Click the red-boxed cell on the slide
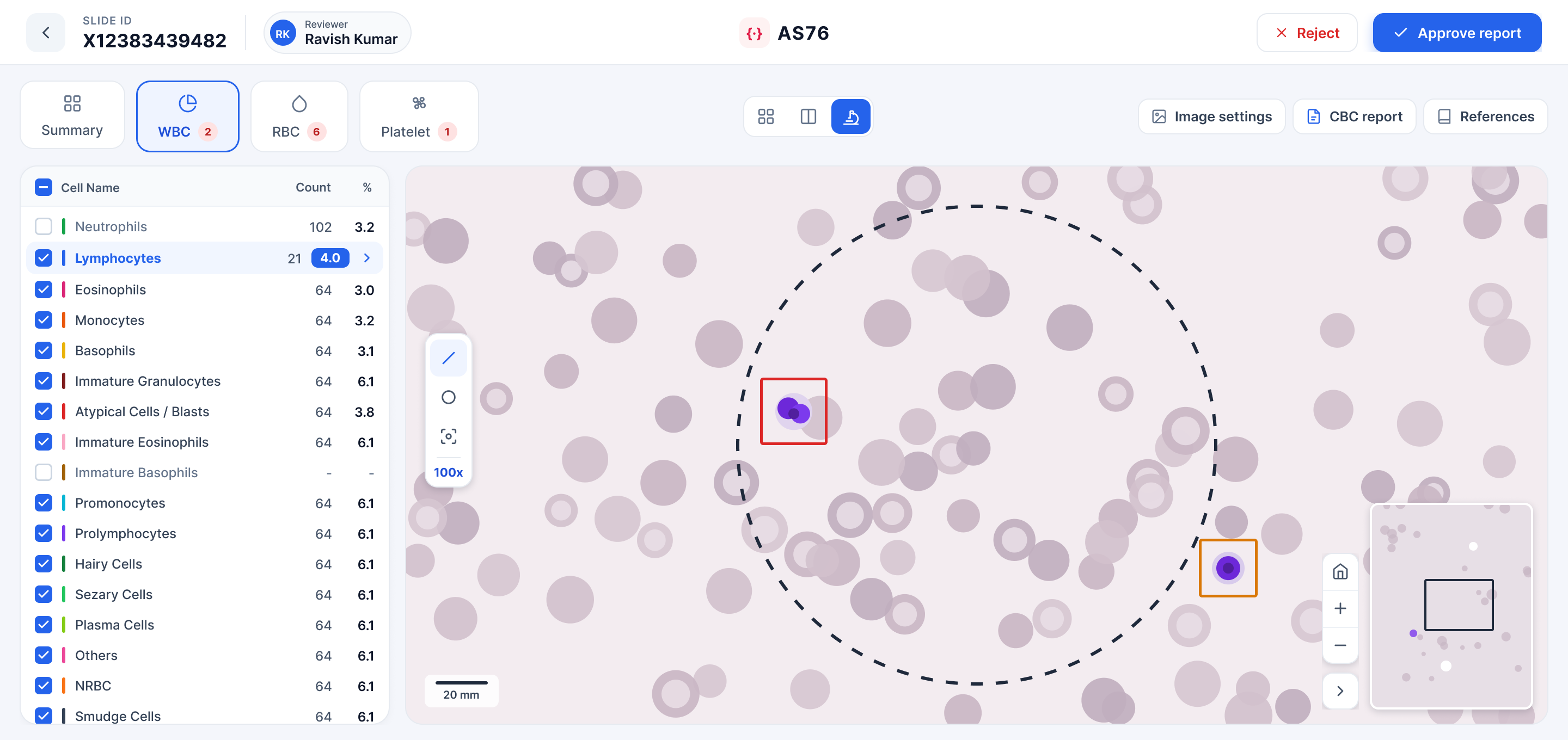The image size is (1568, 740). pos(793,411)
